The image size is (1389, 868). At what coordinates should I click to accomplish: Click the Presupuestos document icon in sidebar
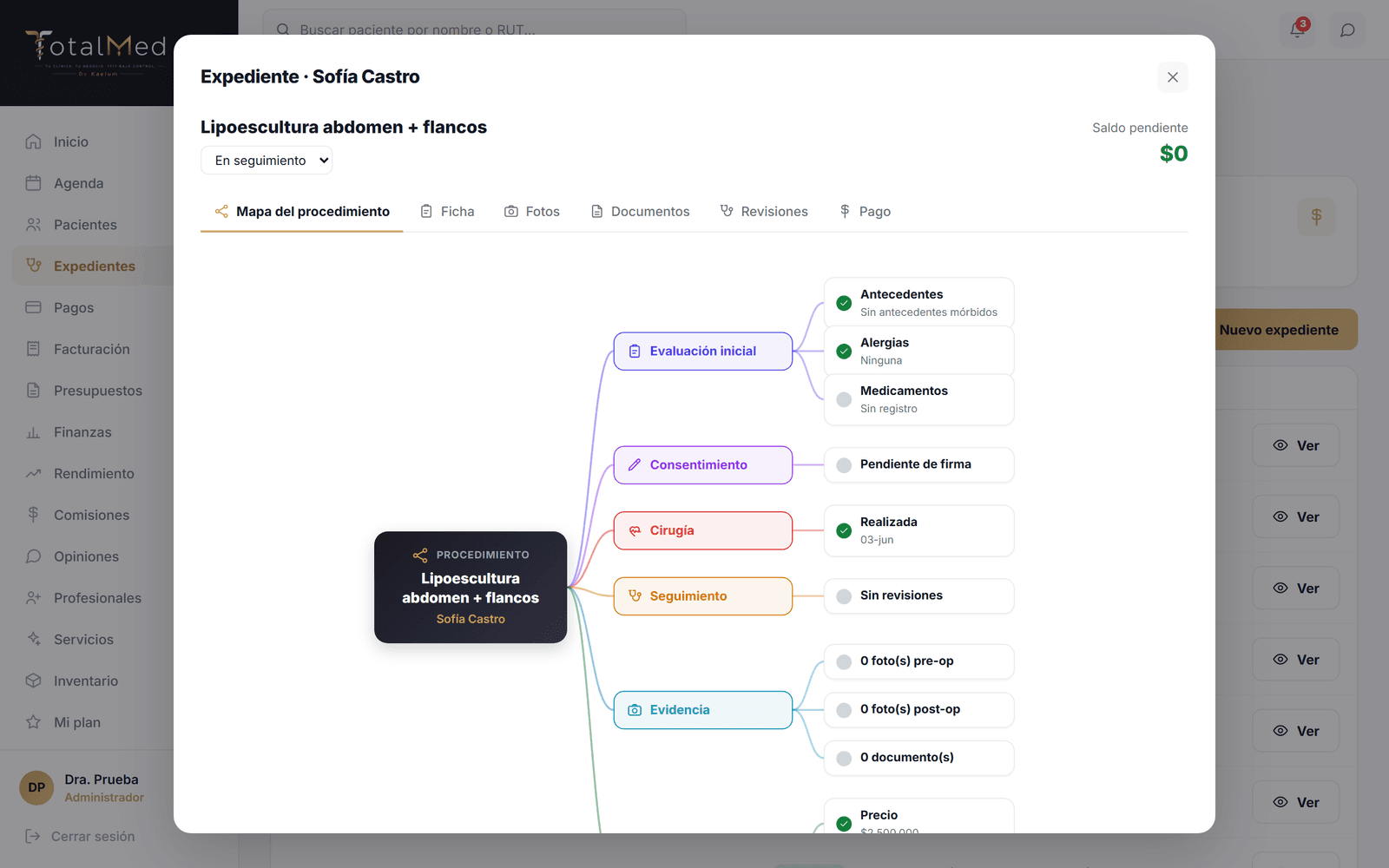pyautogui.click(x=34, y=391)
